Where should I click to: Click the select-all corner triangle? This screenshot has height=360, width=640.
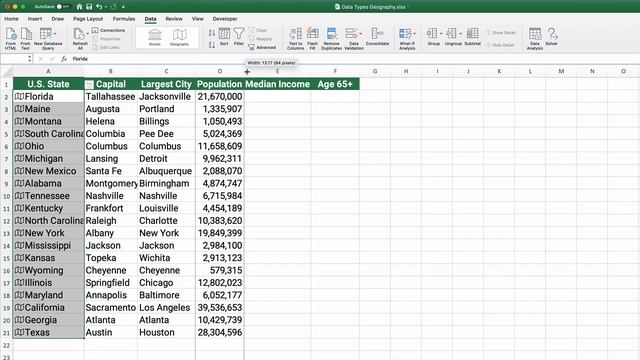pos(7,71)
